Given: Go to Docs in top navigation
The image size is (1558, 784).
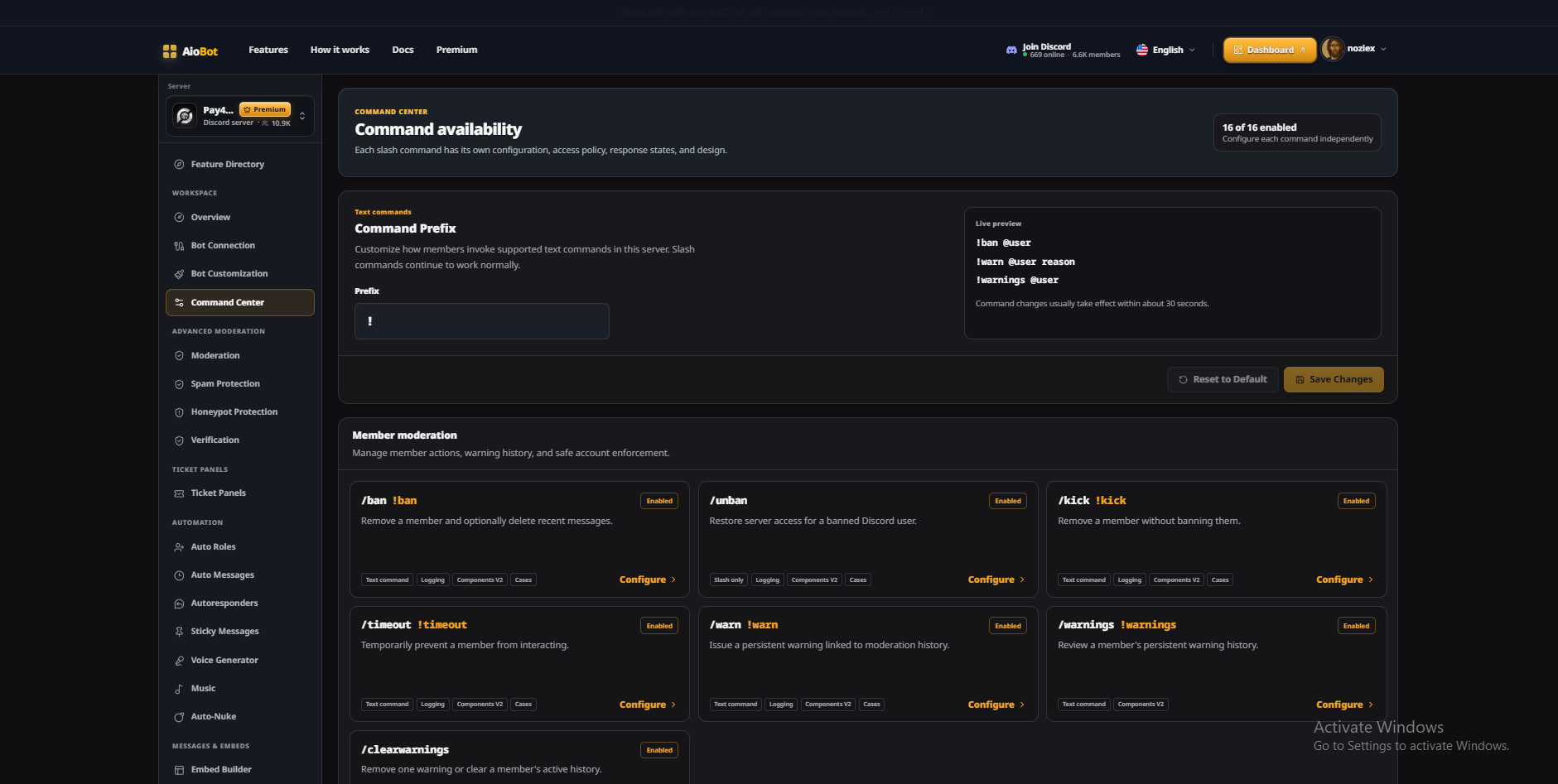Looking at the screenshot, I should [403, 50].
